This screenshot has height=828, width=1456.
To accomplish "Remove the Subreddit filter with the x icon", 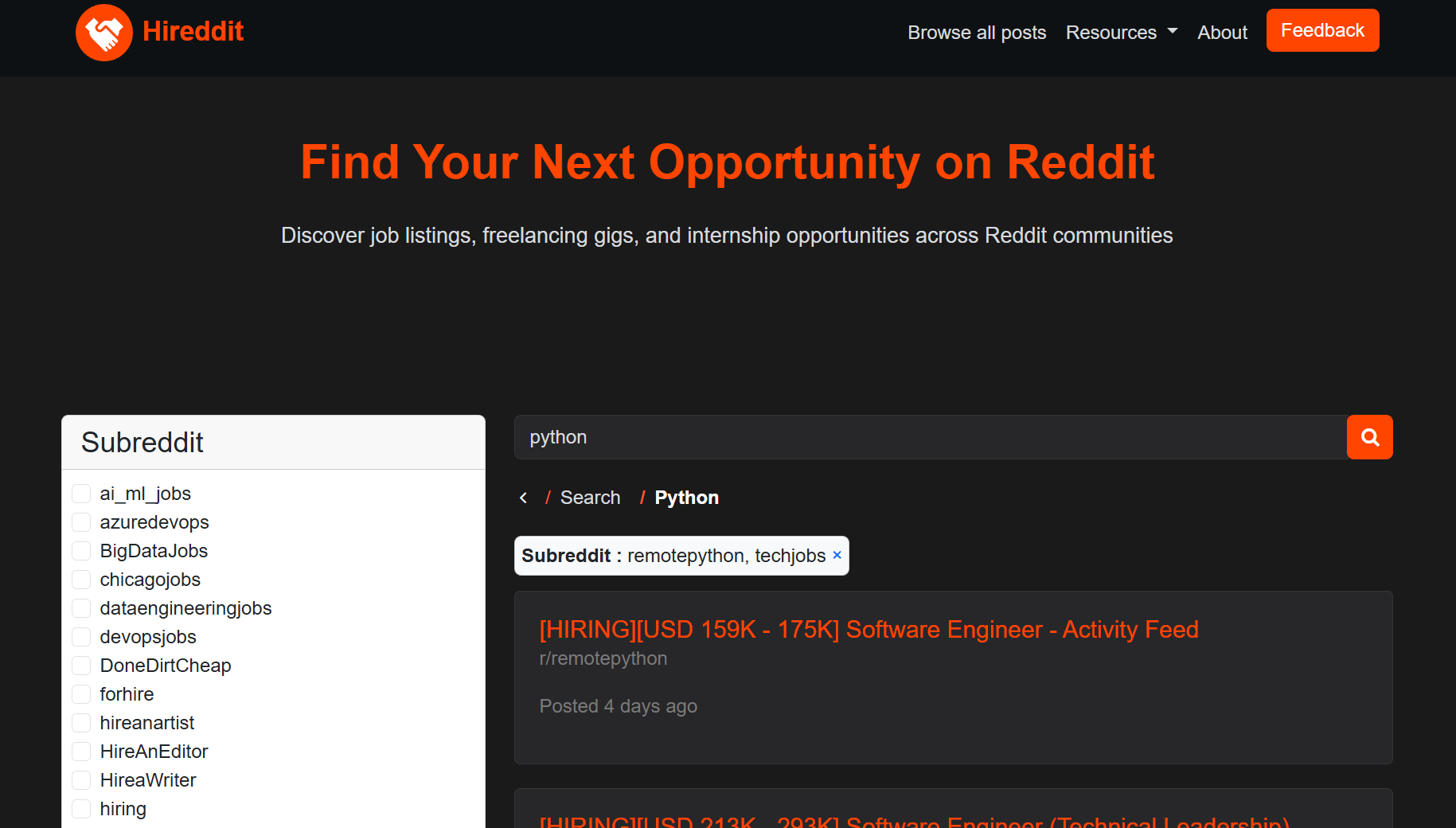I will [837, 555].
